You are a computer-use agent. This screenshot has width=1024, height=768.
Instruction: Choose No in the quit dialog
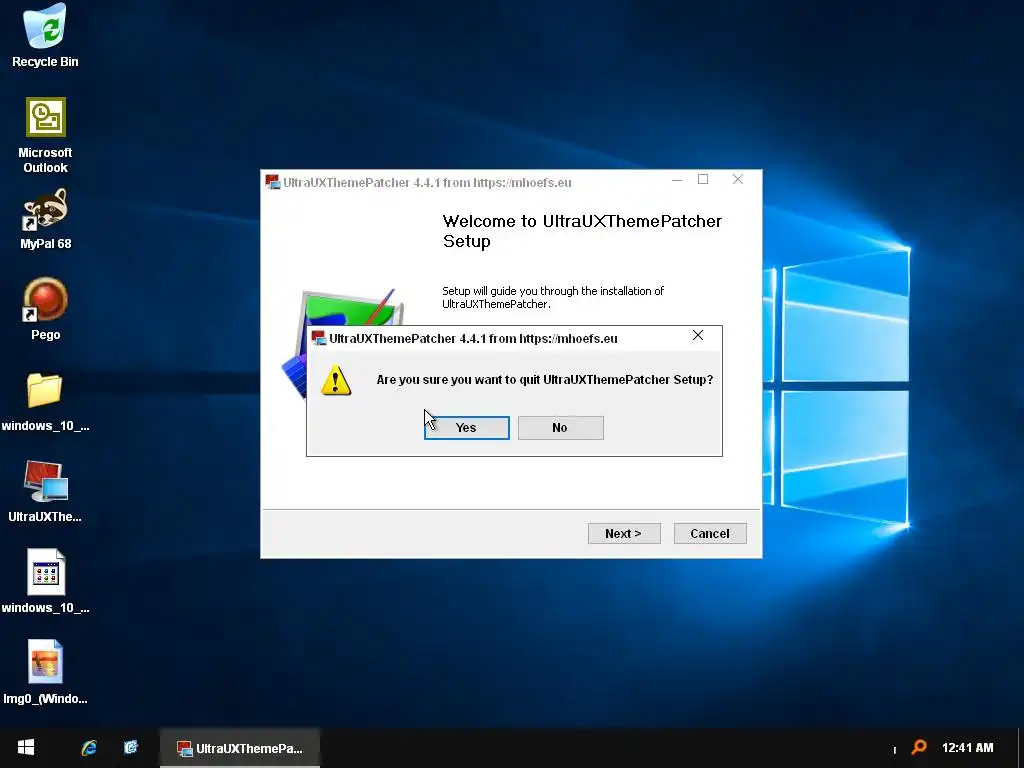(x=560, y=428)
